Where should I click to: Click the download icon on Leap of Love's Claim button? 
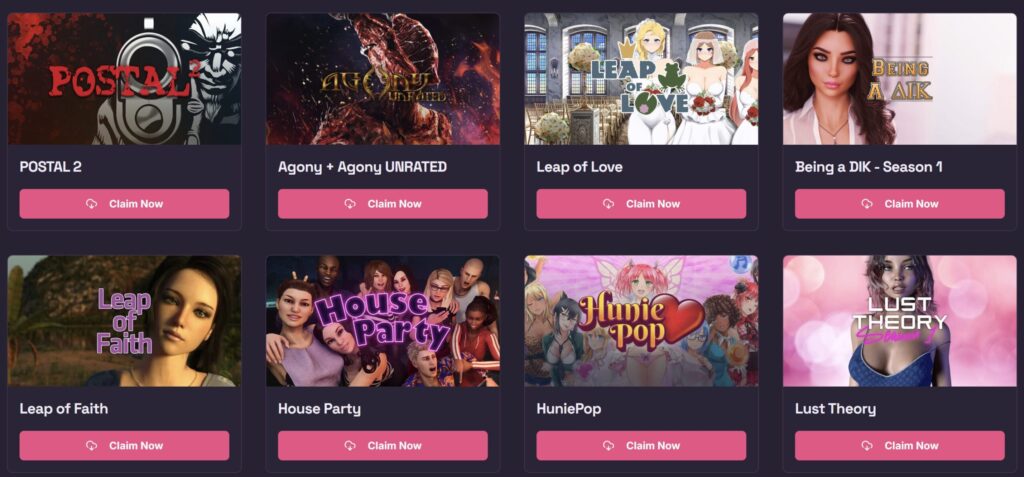pyautogui.click(x=609, y=204)
